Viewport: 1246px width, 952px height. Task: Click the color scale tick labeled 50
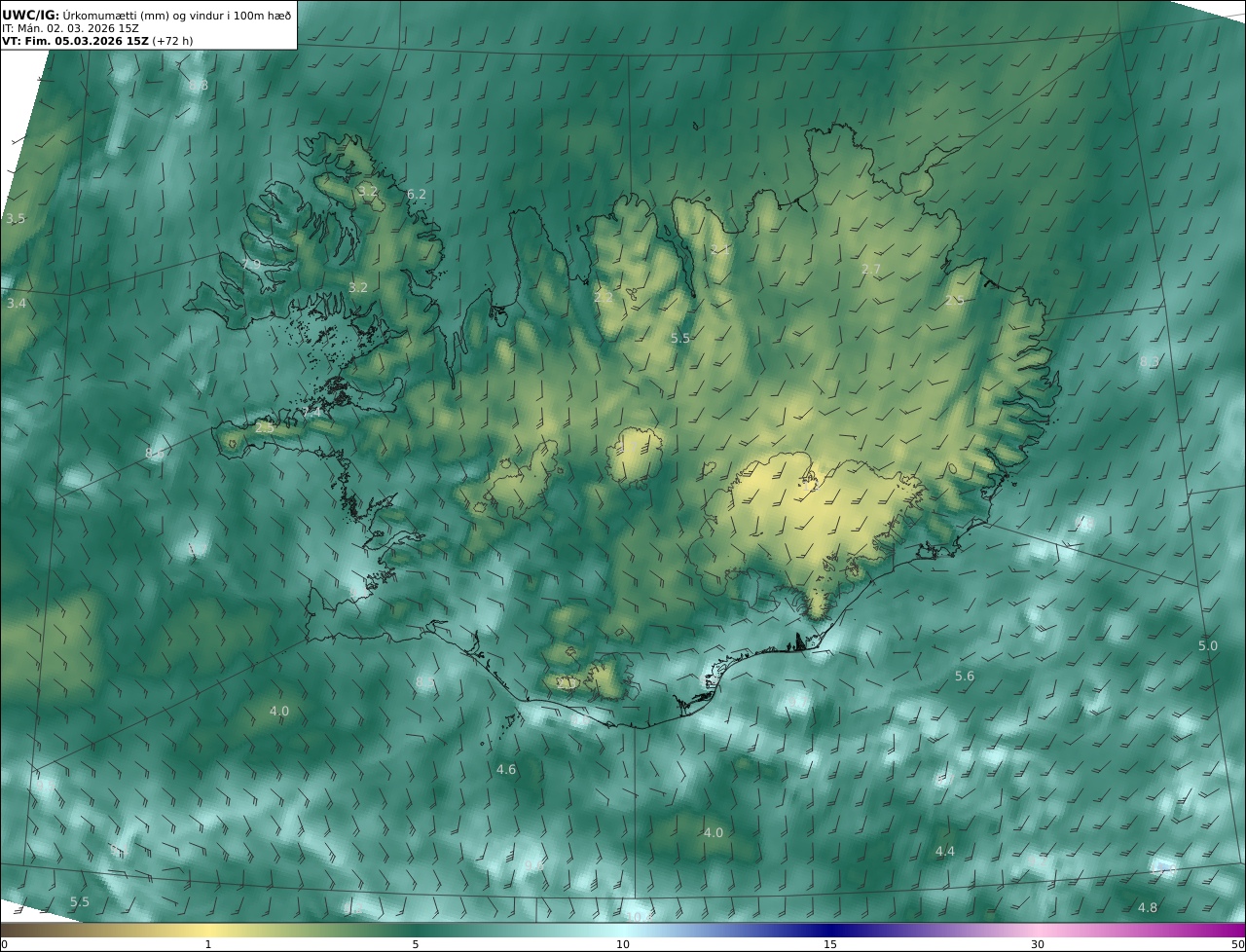click(x=1237, y=944)
